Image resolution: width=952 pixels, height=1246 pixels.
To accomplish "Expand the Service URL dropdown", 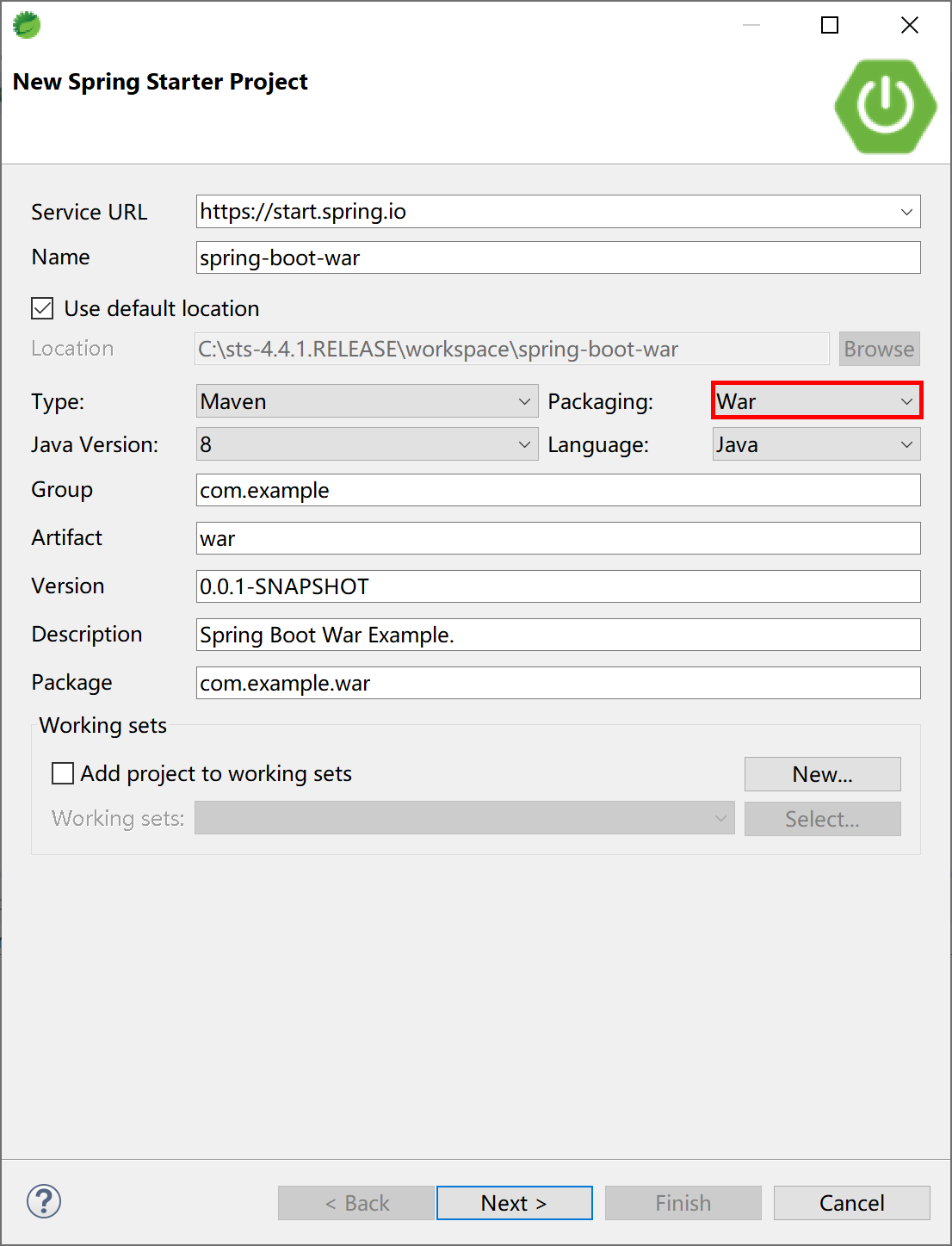I will (906, 212).
